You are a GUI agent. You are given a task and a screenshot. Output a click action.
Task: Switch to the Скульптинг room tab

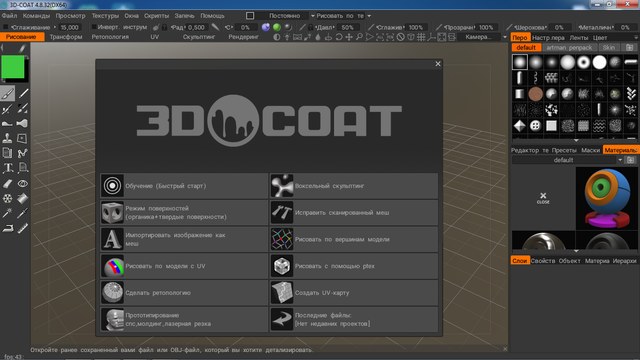click(199, 37)
